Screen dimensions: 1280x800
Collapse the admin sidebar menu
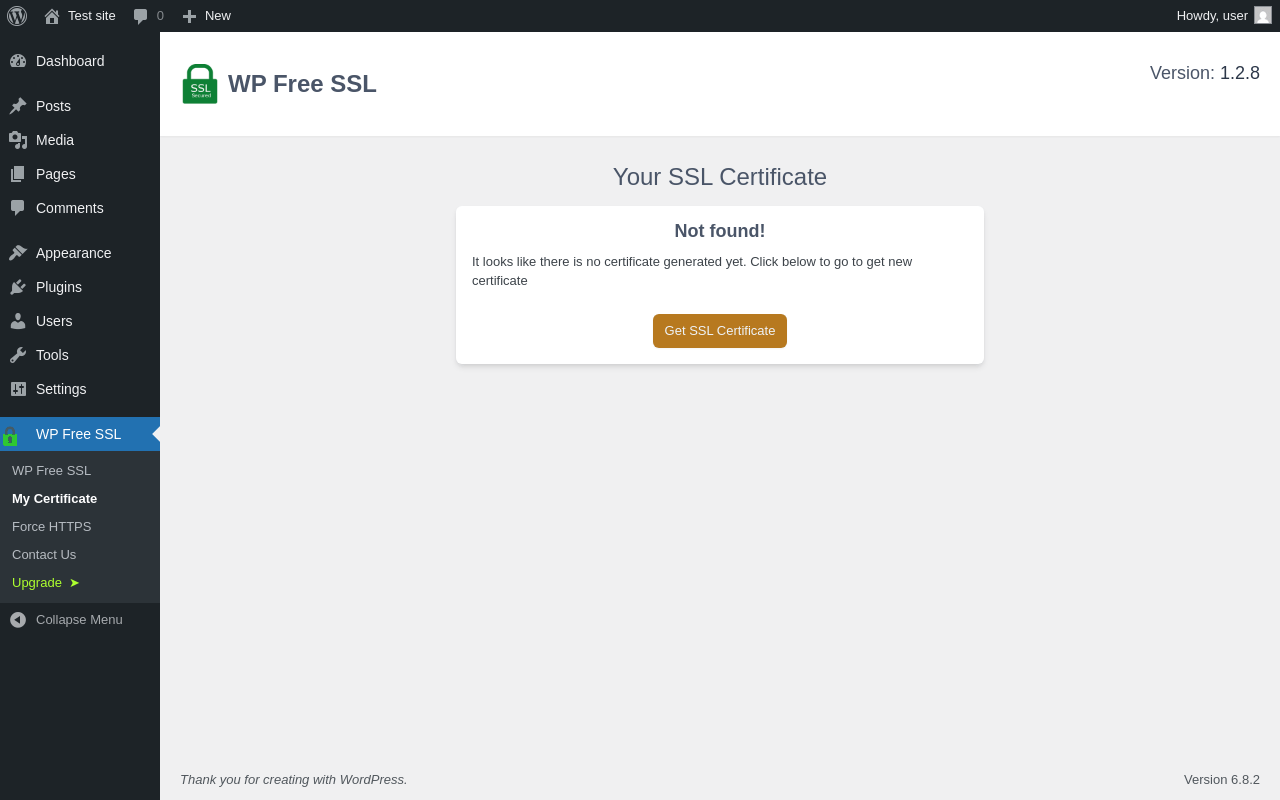(x=80, y=620)
